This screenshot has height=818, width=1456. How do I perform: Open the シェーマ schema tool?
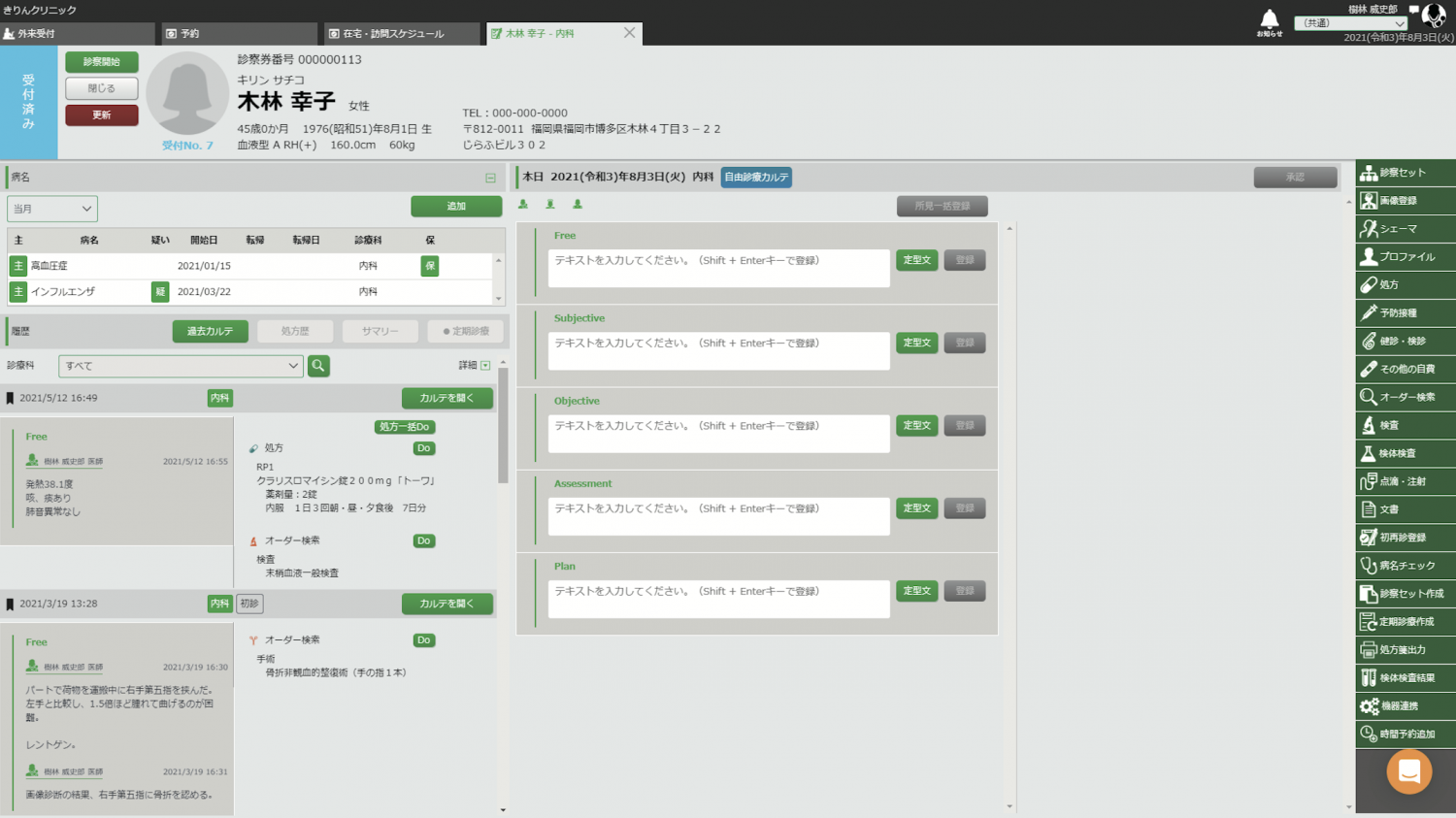pyautogui.click(x=1406, y=229)
